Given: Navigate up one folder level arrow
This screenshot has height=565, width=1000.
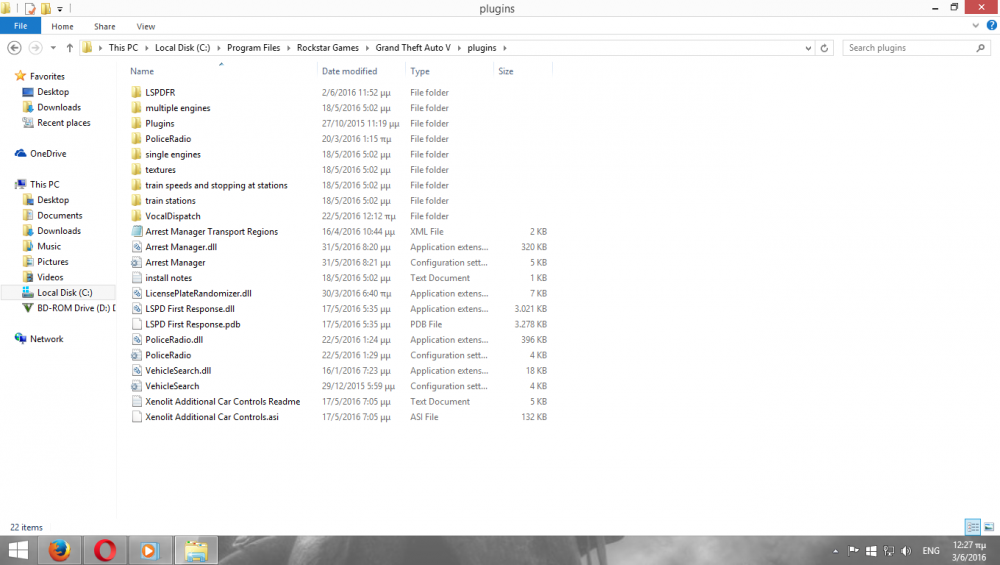Looking at the screenshot, I should [x=70, y=48].
